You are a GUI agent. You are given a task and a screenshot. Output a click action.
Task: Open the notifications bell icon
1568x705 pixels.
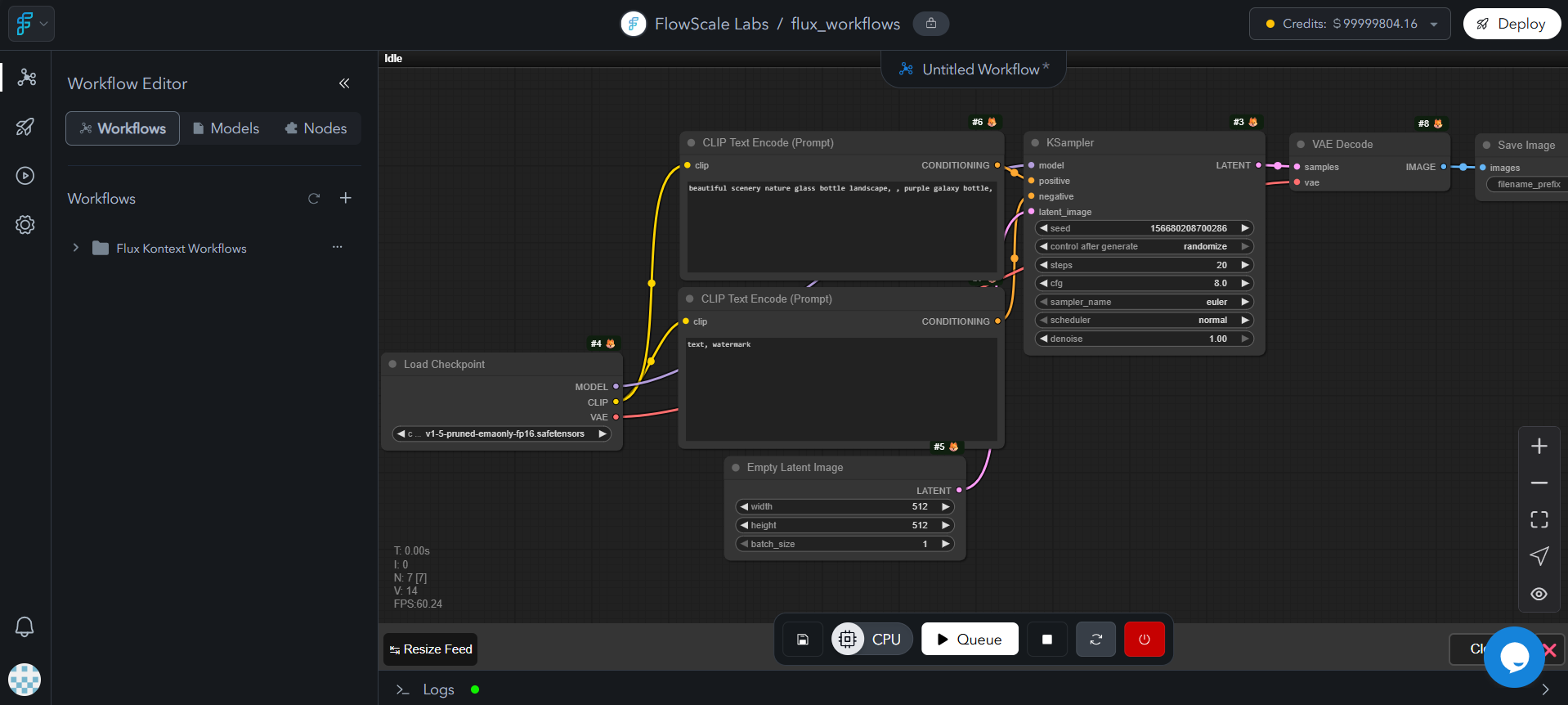(x=25, y=626)
